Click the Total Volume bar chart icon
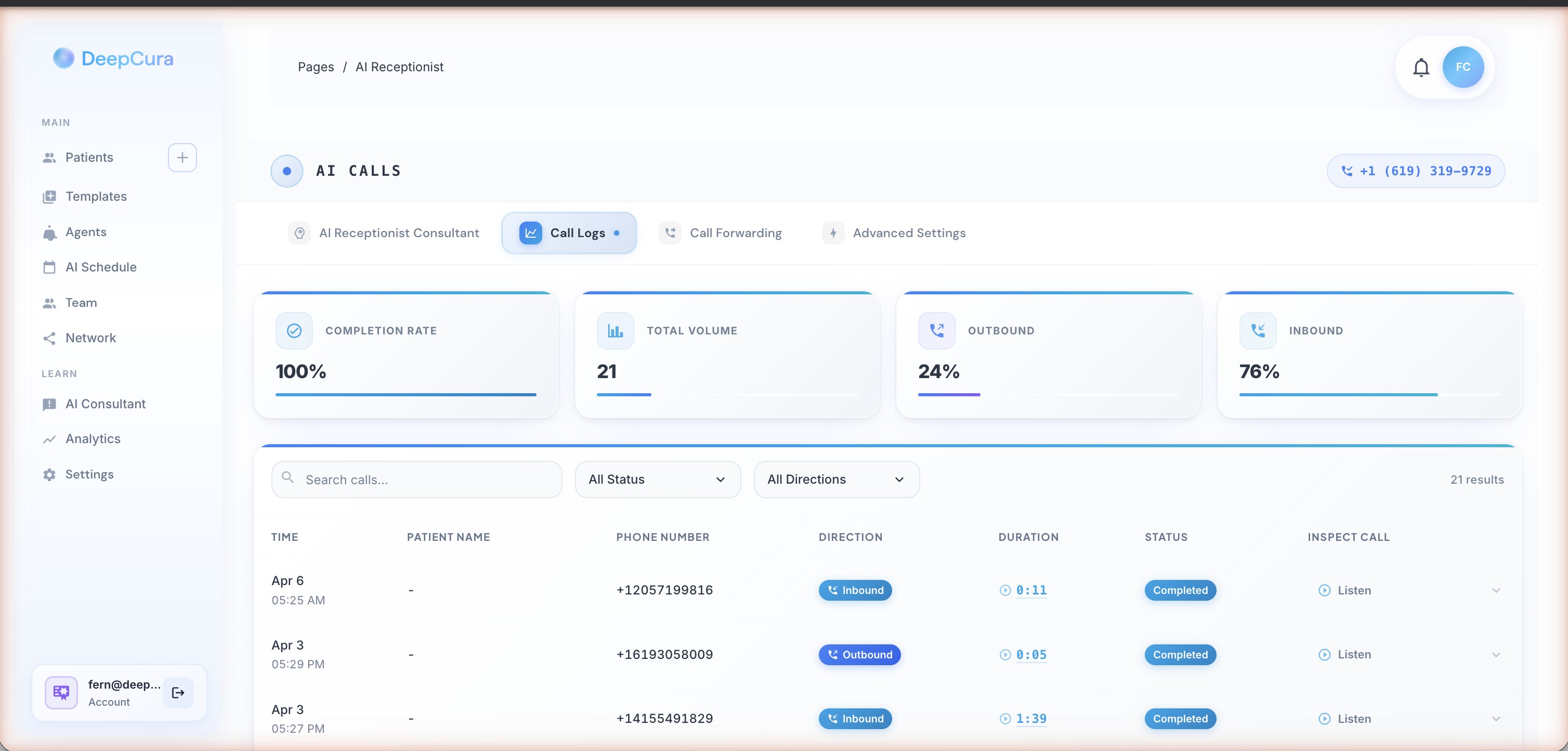1568x751 pixels. click(x=616, y=331)
